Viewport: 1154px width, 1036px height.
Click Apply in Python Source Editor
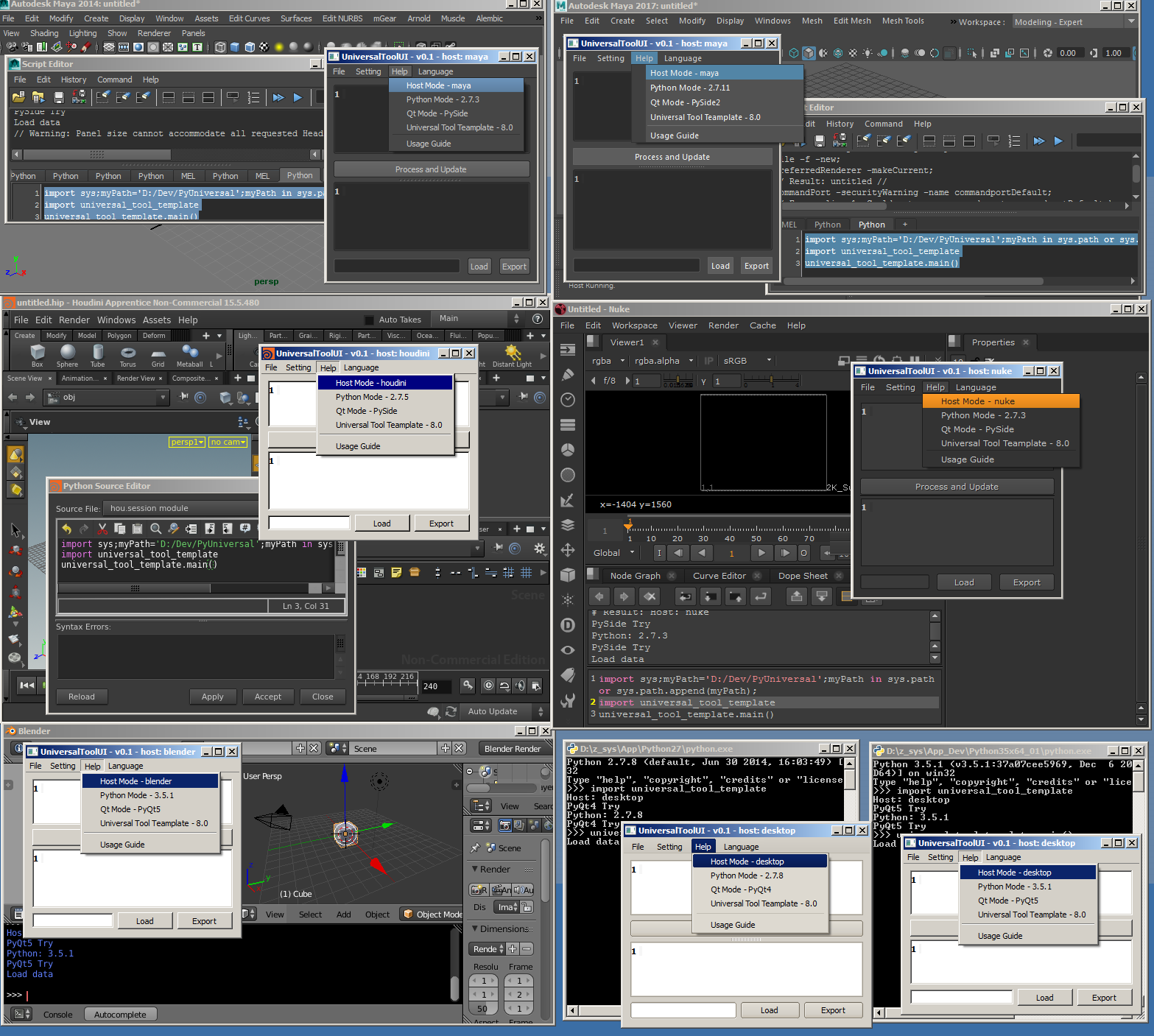(x=212, y=697)
